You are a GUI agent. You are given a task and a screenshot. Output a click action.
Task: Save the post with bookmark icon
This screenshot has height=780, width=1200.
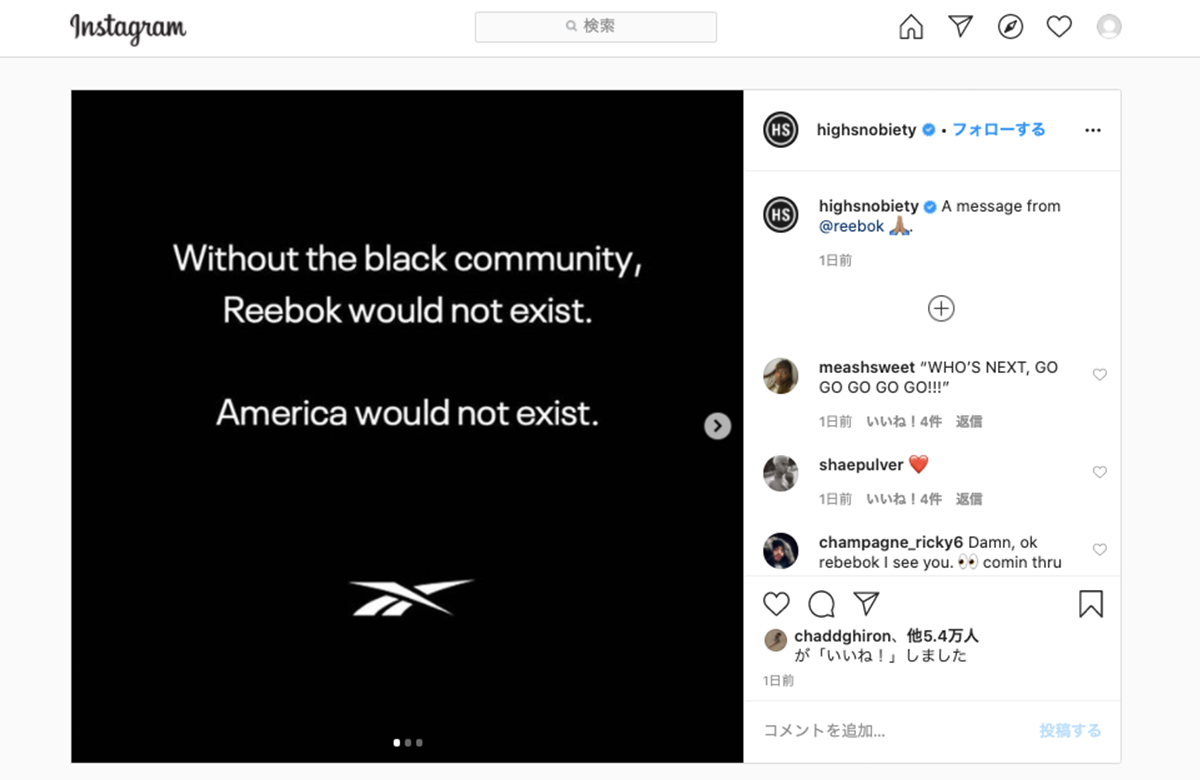[x=1091, y=604]
